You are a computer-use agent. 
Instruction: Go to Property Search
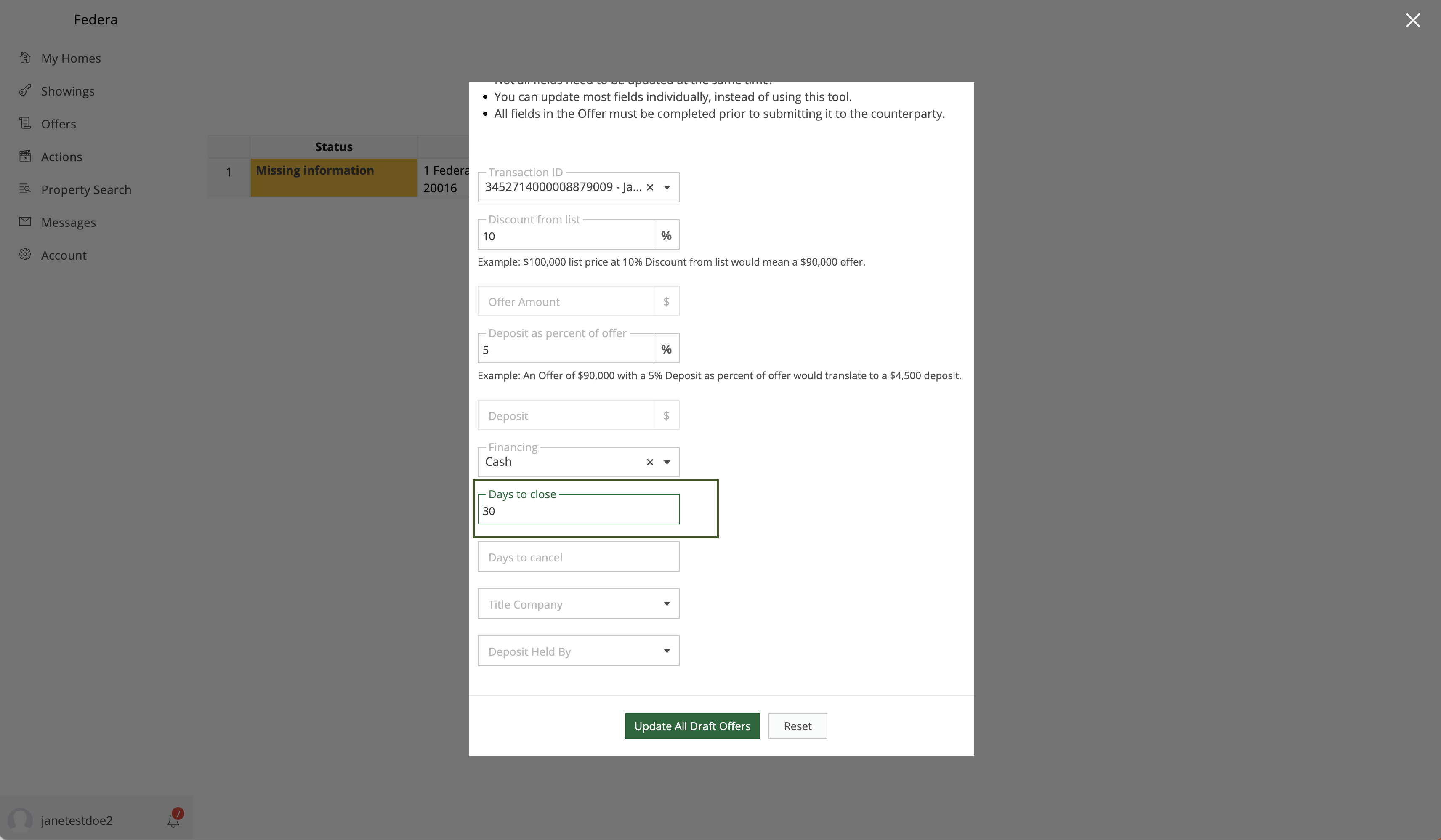coord(86,190)
